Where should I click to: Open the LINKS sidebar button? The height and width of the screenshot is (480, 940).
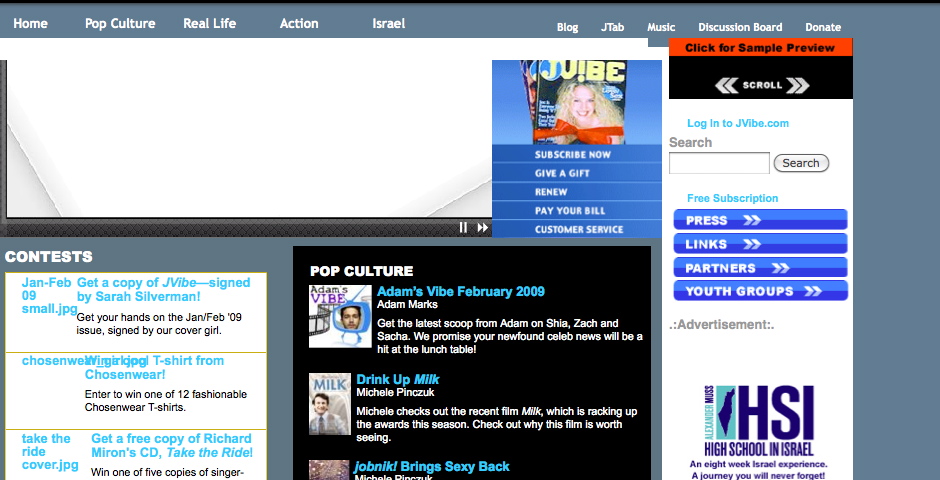[760, 244]
